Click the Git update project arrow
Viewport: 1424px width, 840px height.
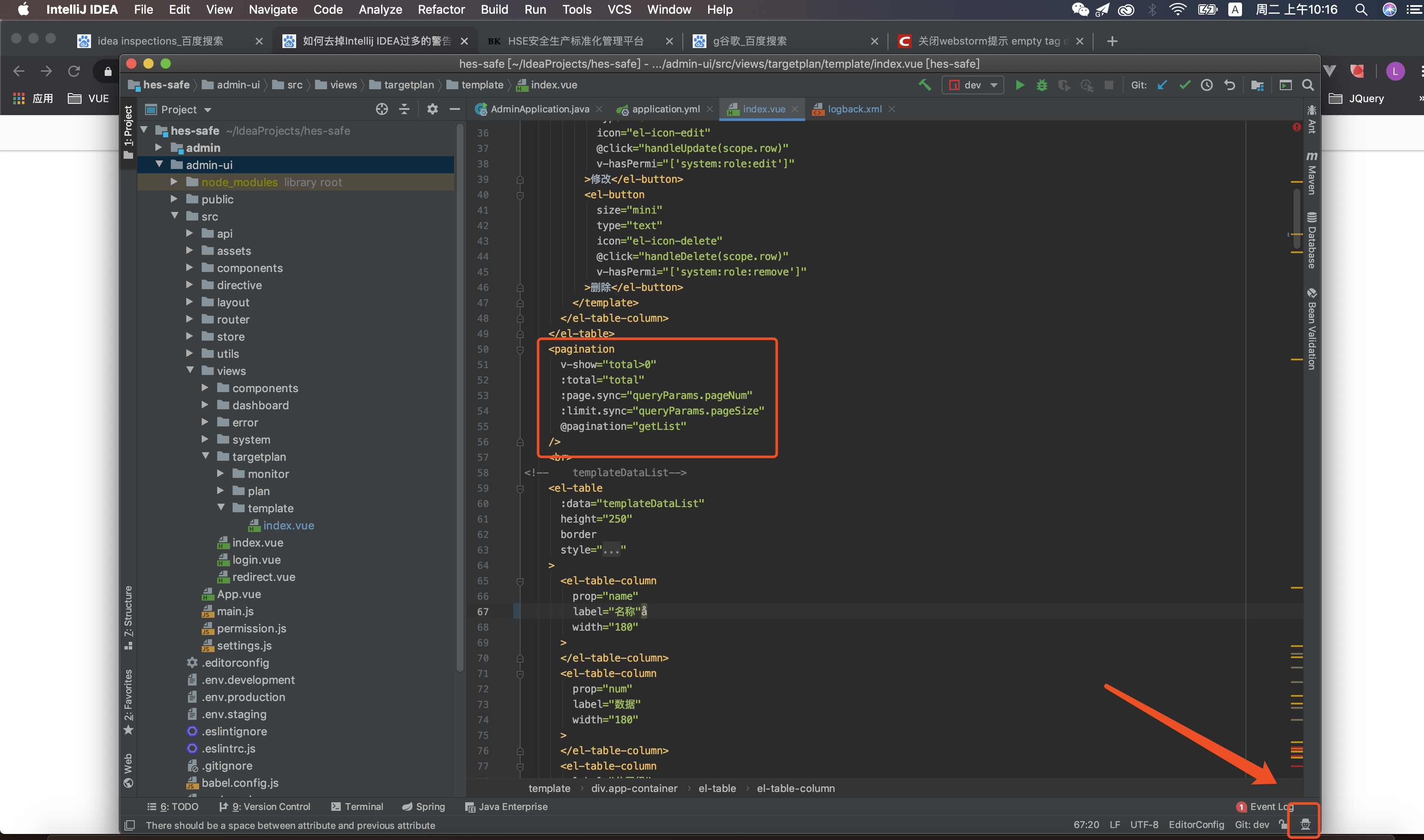[1162, 85]
